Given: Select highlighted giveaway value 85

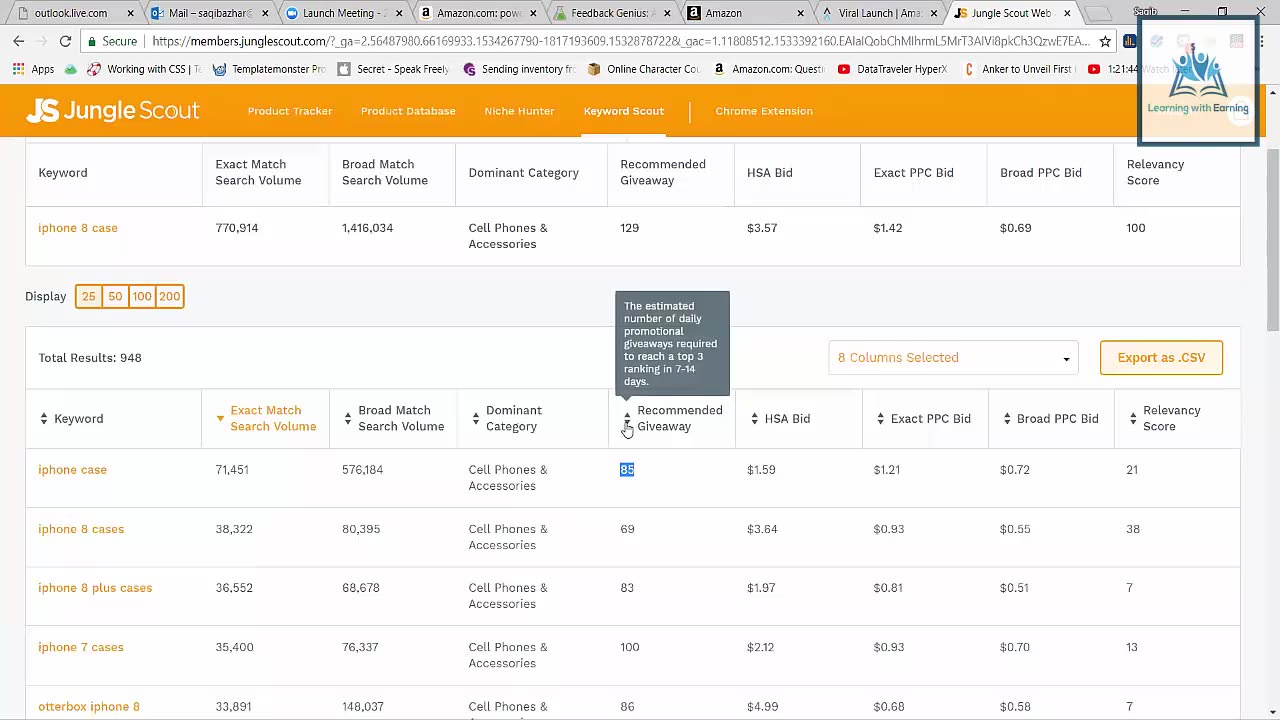Looking at the screenshot, I should click(627, 470).
